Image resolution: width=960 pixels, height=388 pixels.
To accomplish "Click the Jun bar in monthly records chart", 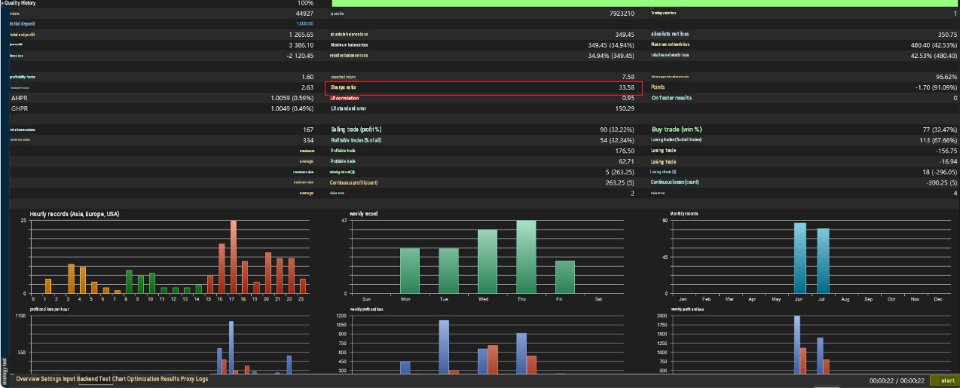I will click(800, 258).
